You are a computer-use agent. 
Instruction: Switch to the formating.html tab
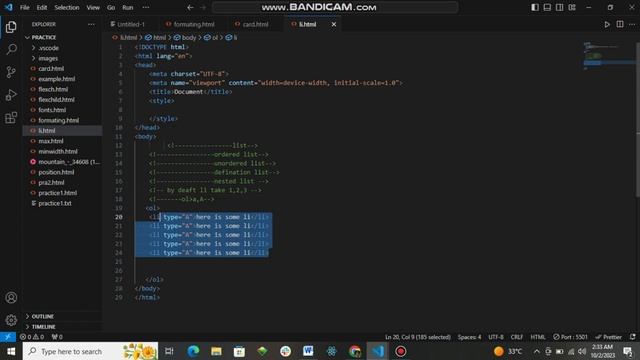pyautogui.click(x=194, y=24)
